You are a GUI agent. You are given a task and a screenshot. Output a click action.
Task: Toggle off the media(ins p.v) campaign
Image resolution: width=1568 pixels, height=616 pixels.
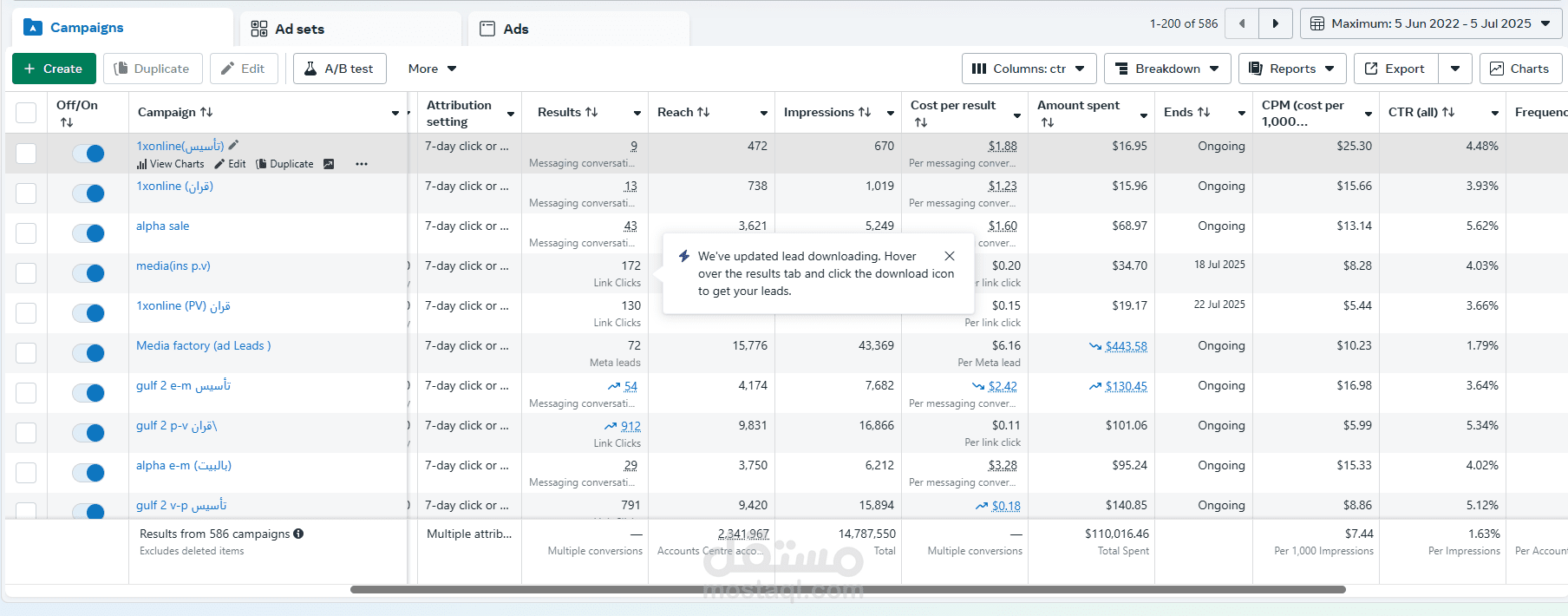[88, 273]
